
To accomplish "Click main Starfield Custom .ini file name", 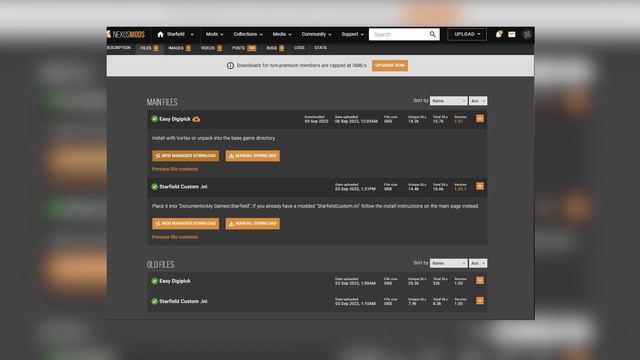I will tap(183, 187).
